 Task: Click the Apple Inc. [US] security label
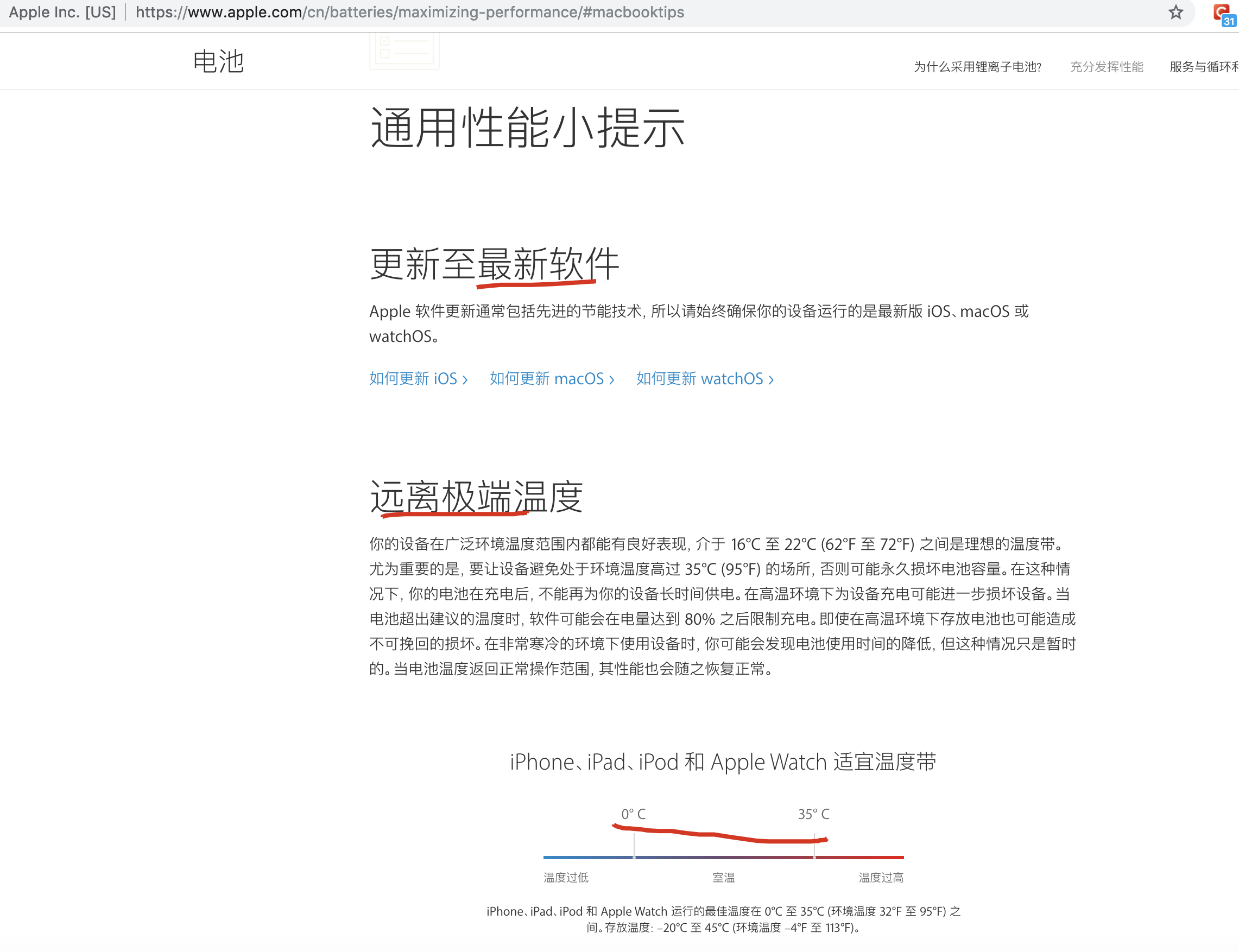(x=62, y=12)
